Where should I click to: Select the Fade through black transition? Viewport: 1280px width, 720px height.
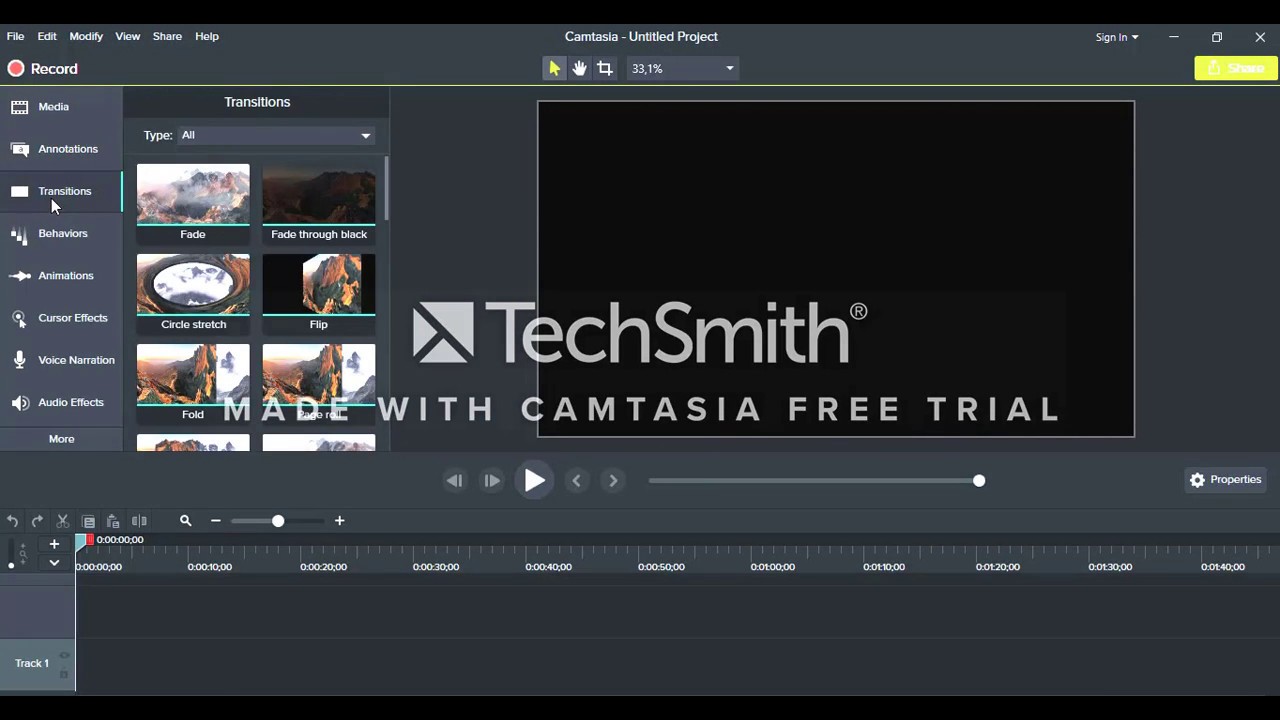point(319,203)
